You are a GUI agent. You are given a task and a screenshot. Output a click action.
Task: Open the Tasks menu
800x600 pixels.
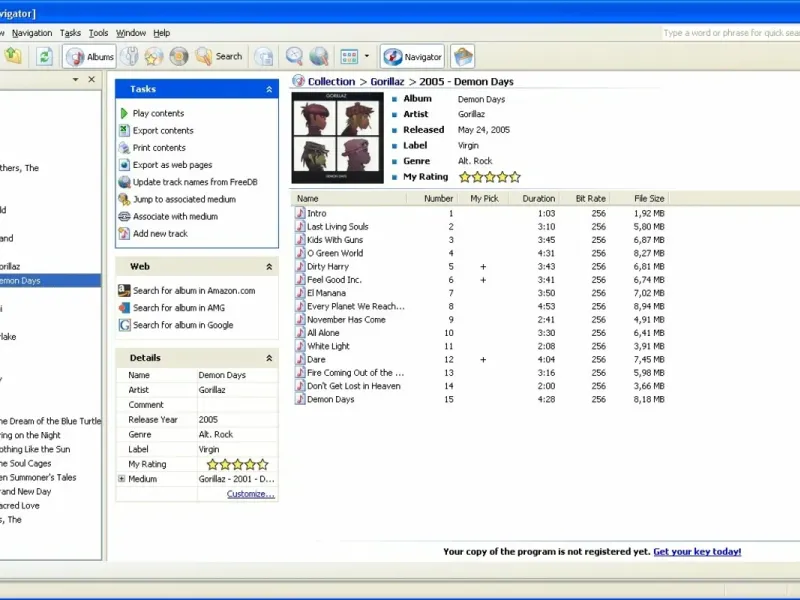(x=70, y=33)
